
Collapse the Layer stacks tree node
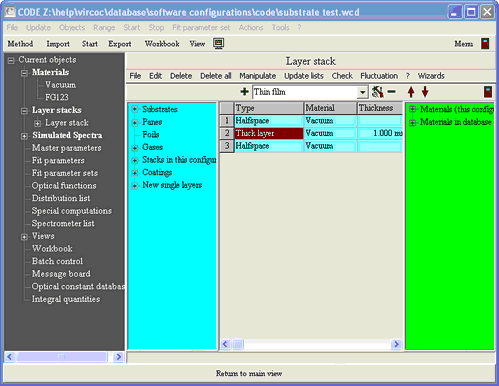coord(24,111)
